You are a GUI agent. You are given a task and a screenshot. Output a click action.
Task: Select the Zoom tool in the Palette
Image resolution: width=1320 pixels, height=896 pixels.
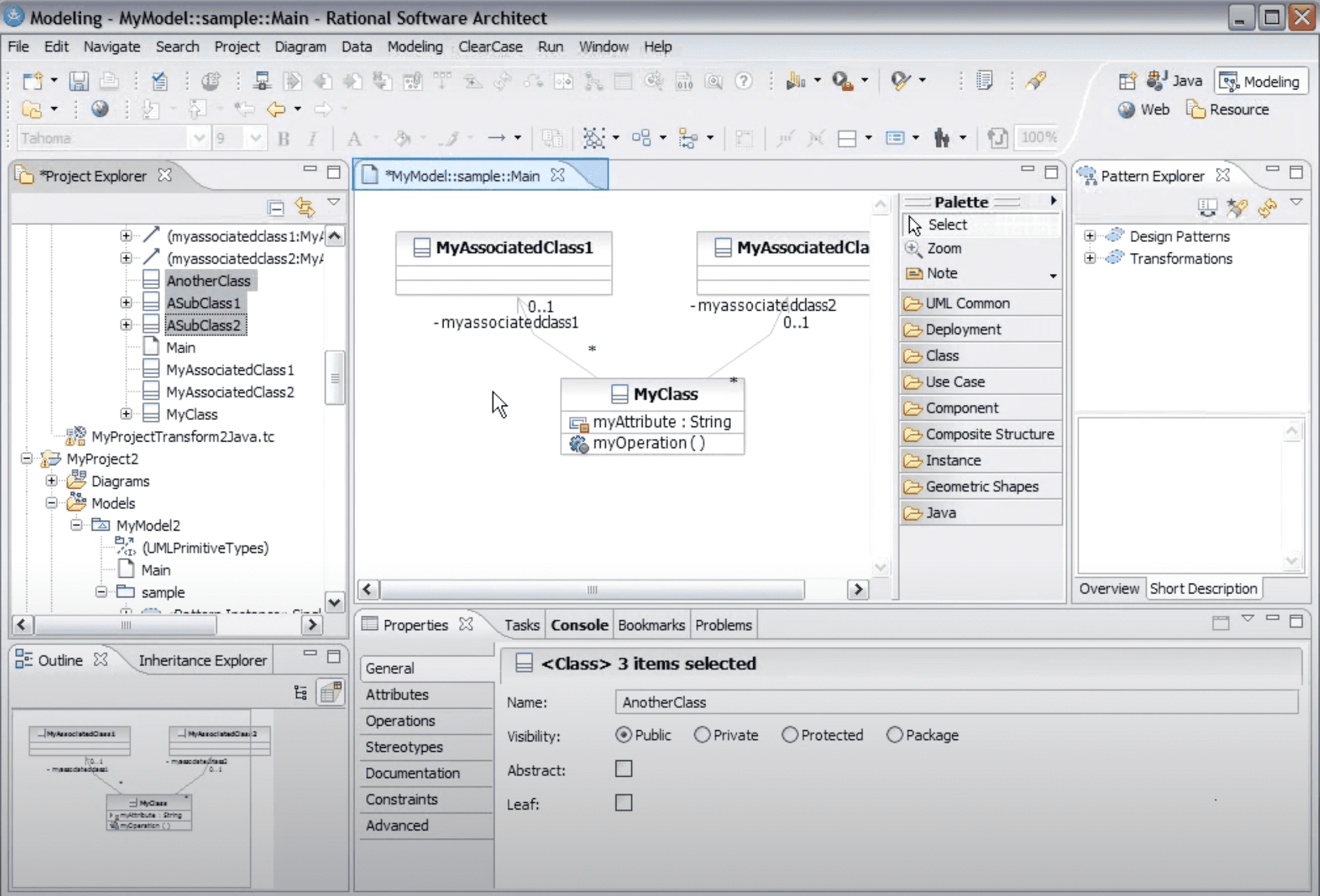942,248
